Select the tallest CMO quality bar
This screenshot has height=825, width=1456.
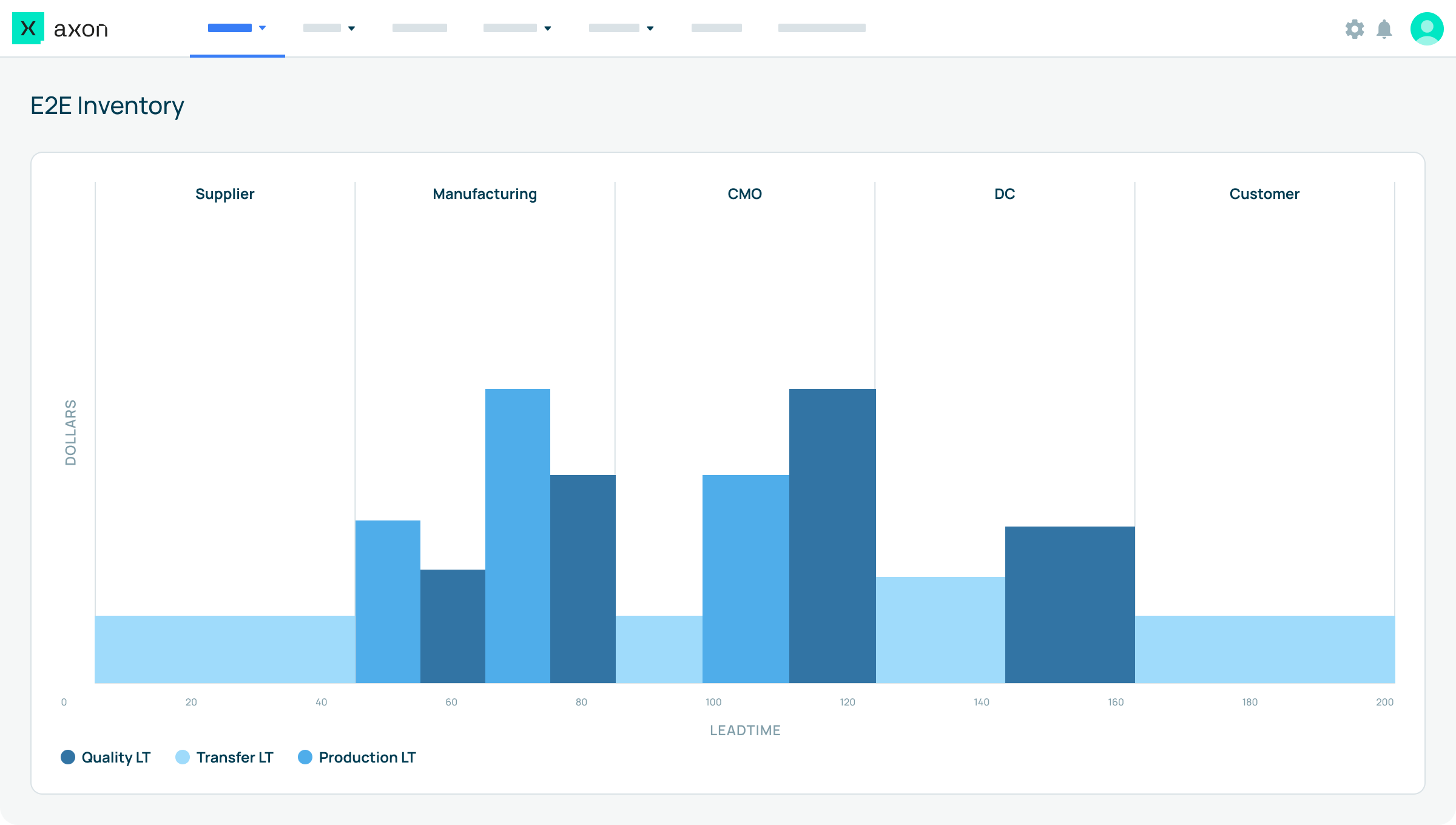(x=832, y=536)
